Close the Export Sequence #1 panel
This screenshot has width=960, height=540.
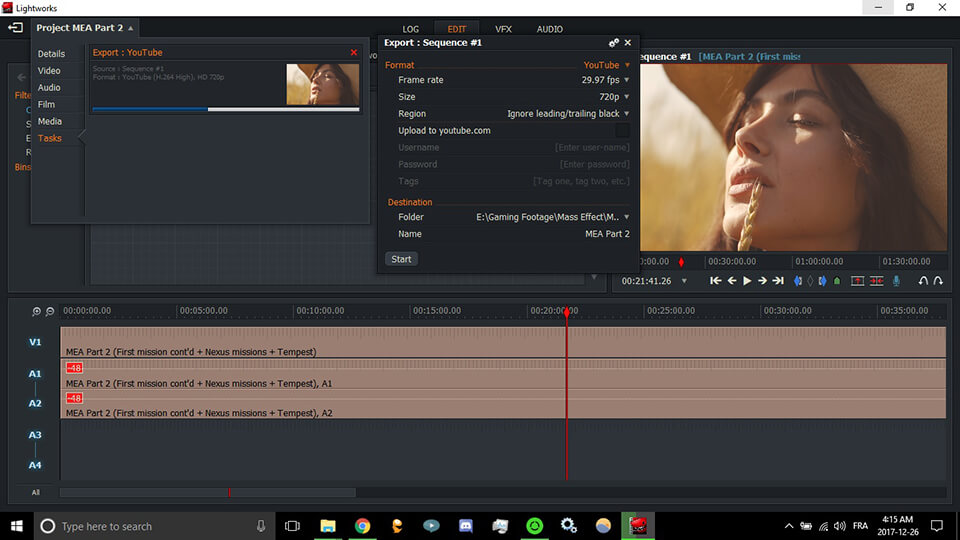(628, 42)
